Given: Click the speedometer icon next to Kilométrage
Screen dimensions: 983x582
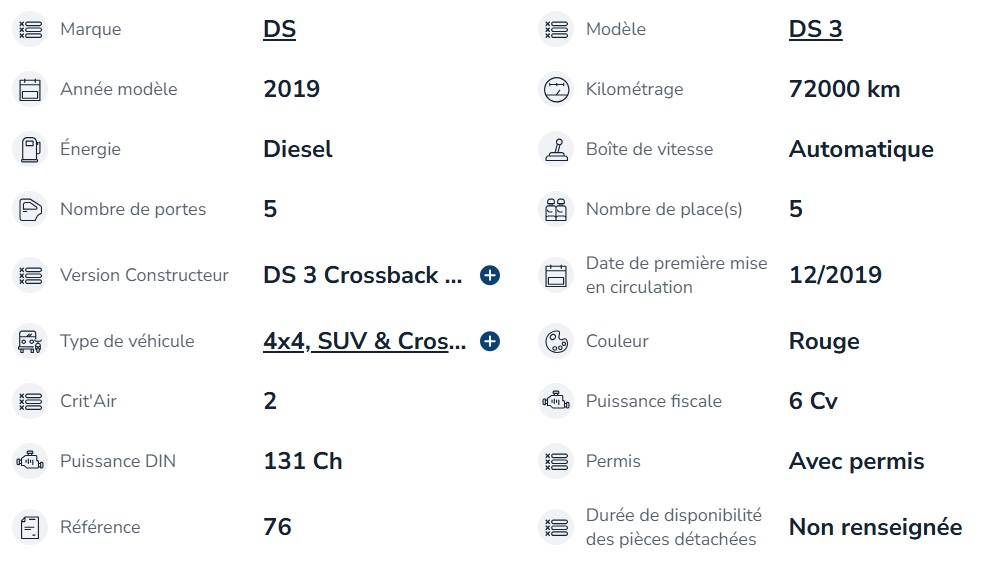Looking at the screenshot, I should click(x=555, y=89).
